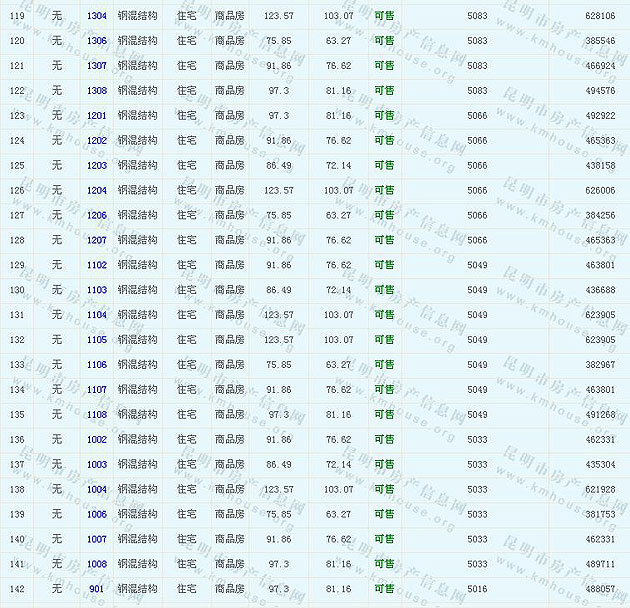Open room 1304 link
630x608 pixels.
click(97, 16)
